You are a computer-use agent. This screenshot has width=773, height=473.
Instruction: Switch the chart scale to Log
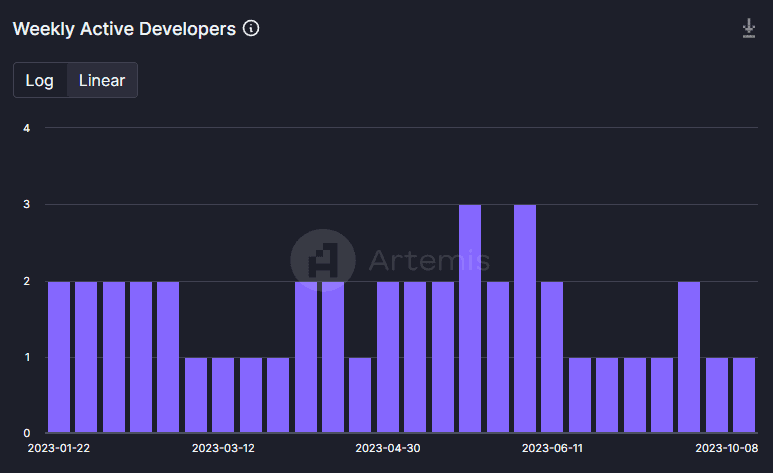(40, 80)
